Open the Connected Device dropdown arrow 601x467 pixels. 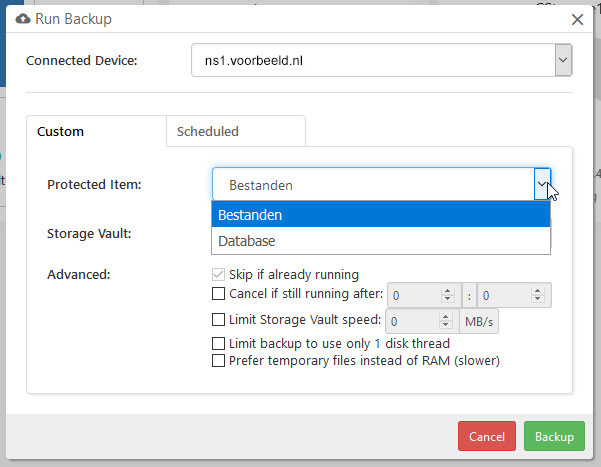pyautogui.click(x=563, y=60)
